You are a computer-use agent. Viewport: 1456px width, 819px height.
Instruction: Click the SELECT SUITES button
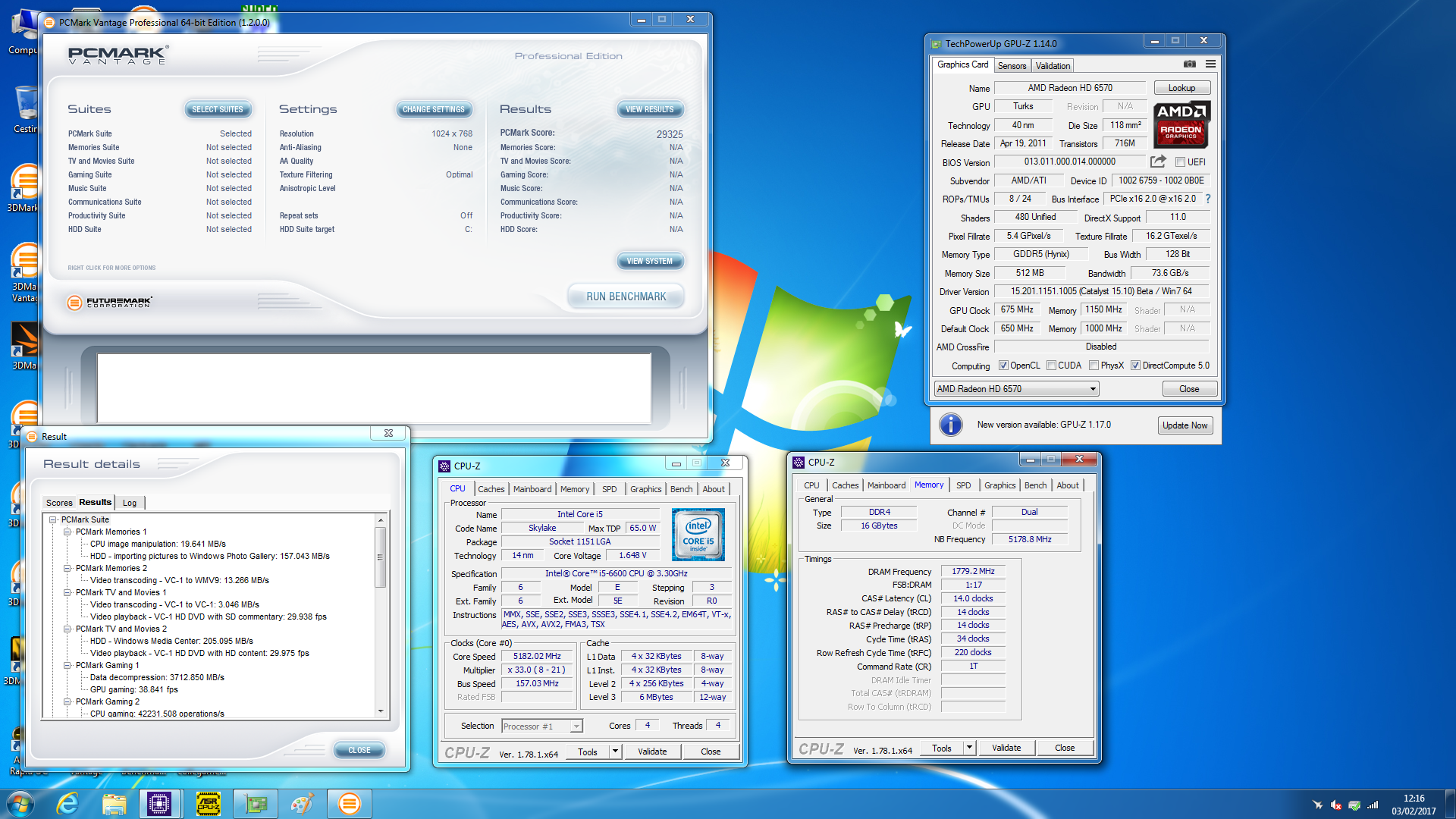point(218,110)
